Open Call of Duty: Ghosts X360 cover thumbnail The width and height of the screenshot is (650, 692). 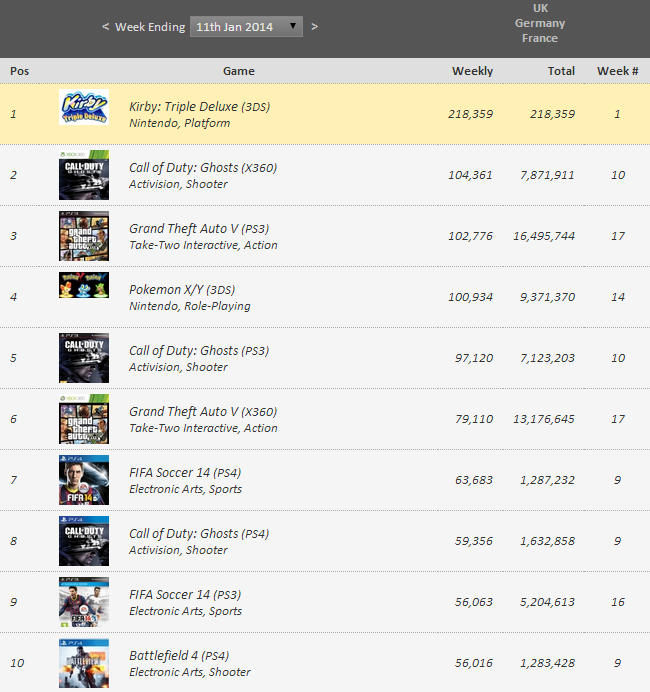(84, 175)
